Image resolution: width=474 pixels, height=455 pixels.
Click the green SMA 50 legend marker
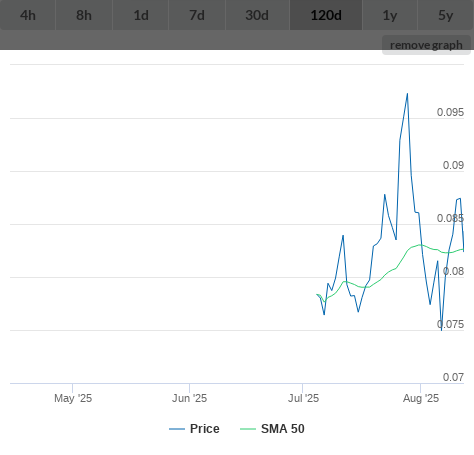coord(248,429)
